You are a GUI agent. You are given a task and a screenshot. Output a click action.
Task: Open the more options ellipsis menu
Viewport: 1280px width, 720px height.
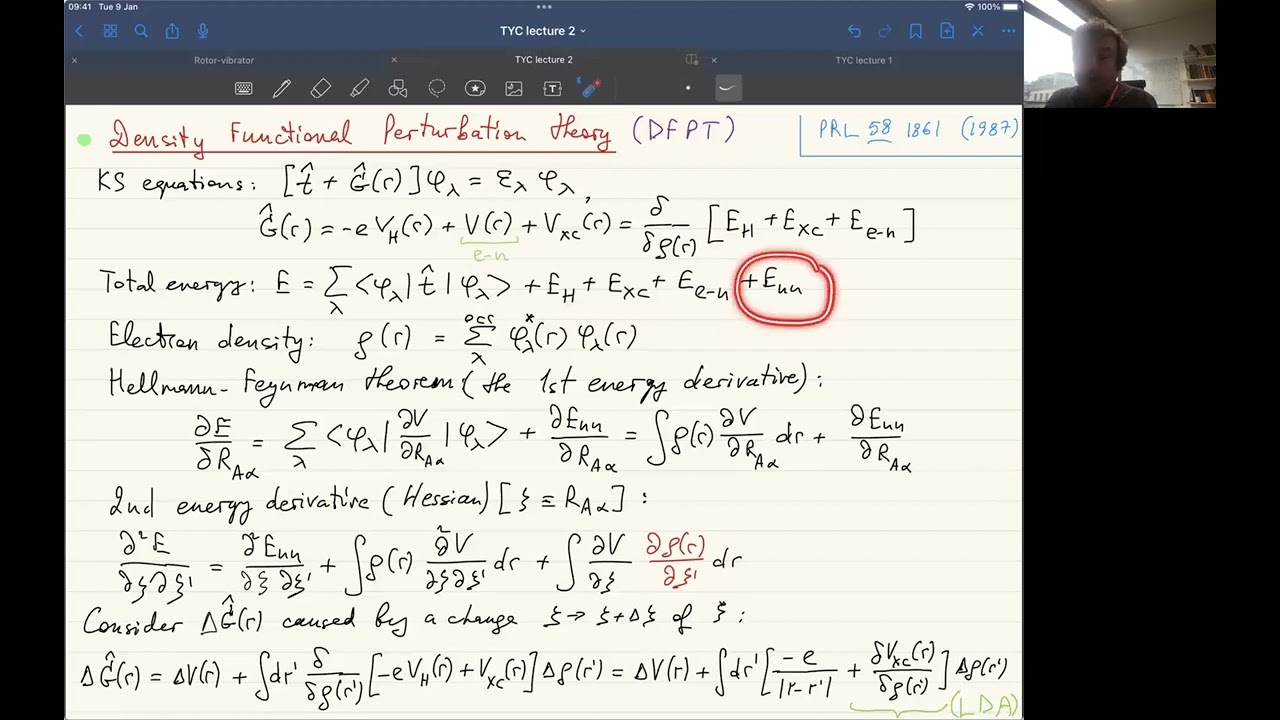1008,31
